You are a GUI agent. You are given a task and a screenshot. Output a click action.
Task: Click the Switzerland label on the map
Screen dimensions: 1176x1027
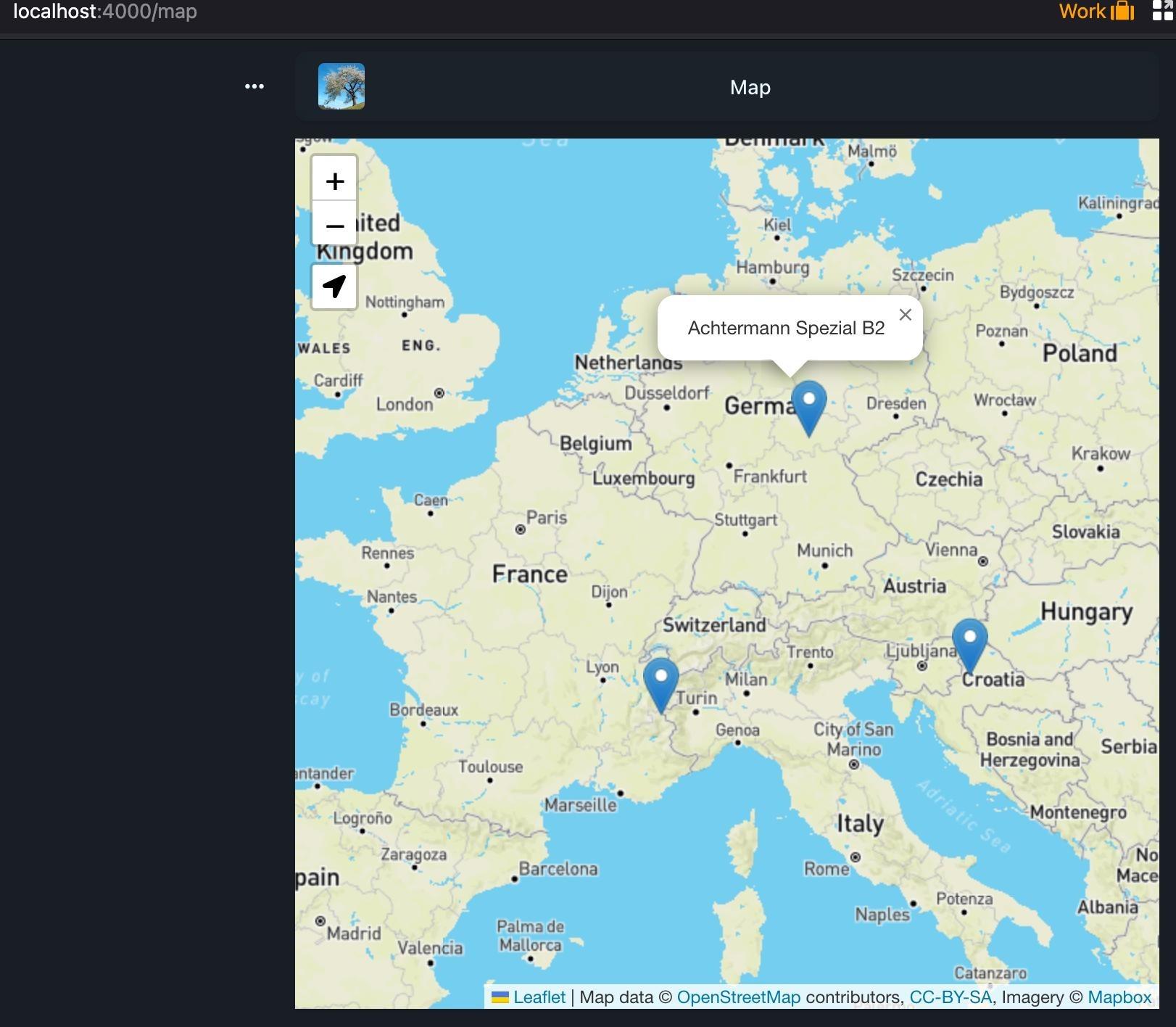714,624
